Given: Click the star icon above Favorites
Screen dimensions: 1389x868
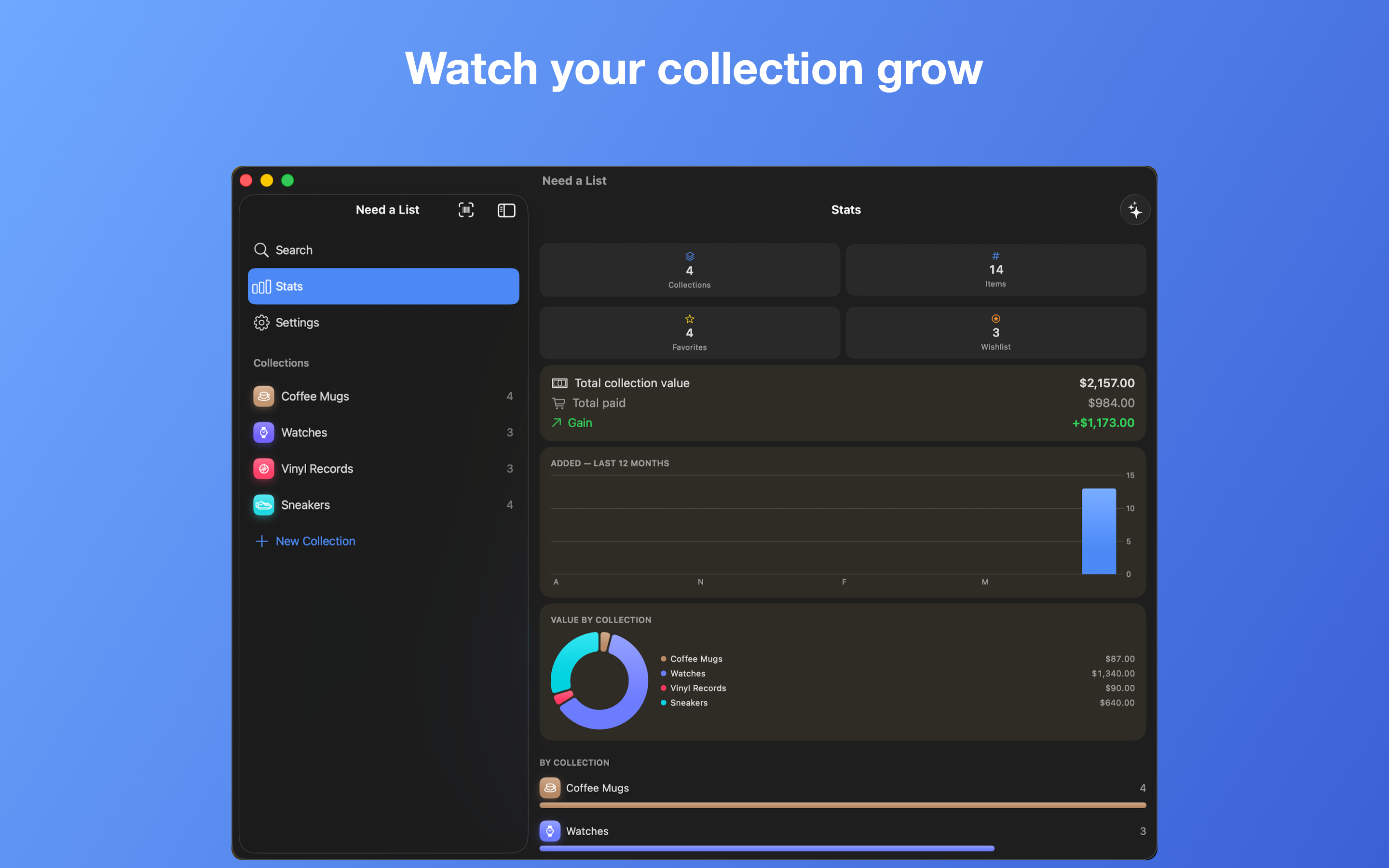Looking at the screenshot, I should pos(690,319).
